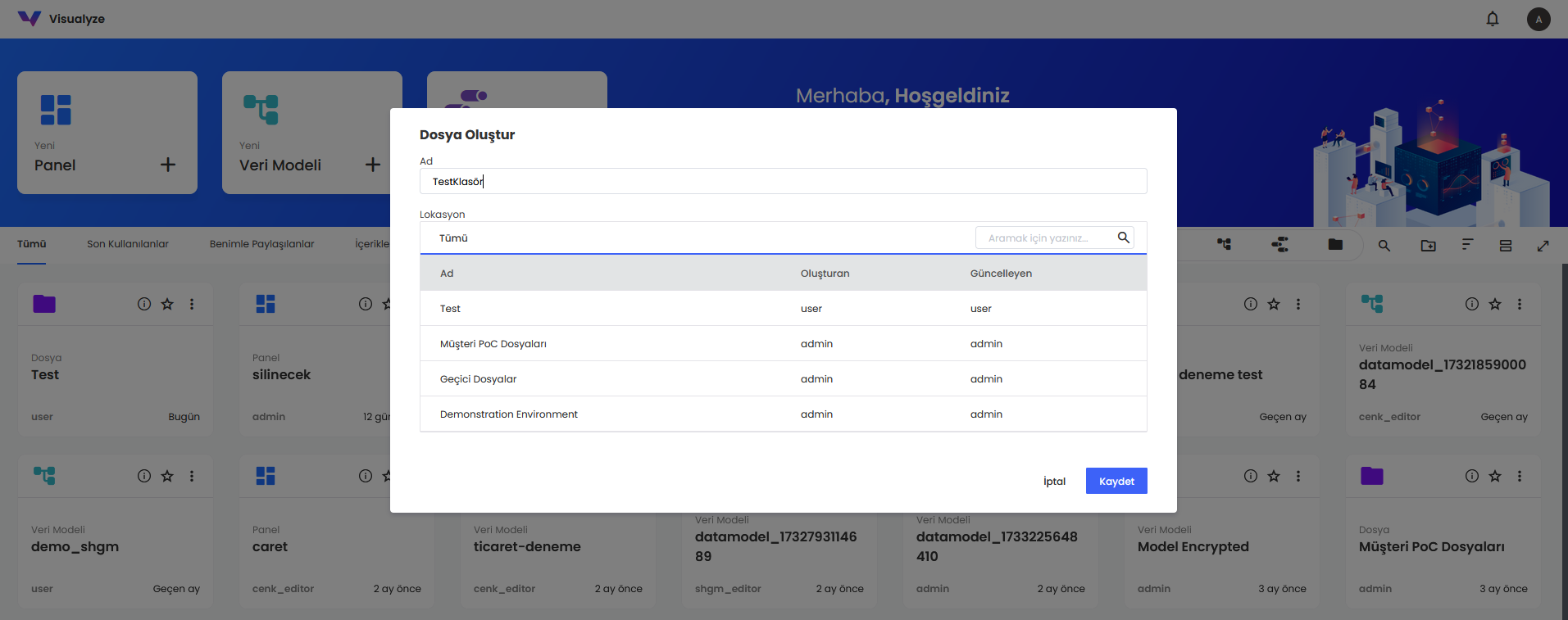This screenshot has height=620, width=1568.
Task: Show info for the deneme test card
Action: (x=1251, y=304)
